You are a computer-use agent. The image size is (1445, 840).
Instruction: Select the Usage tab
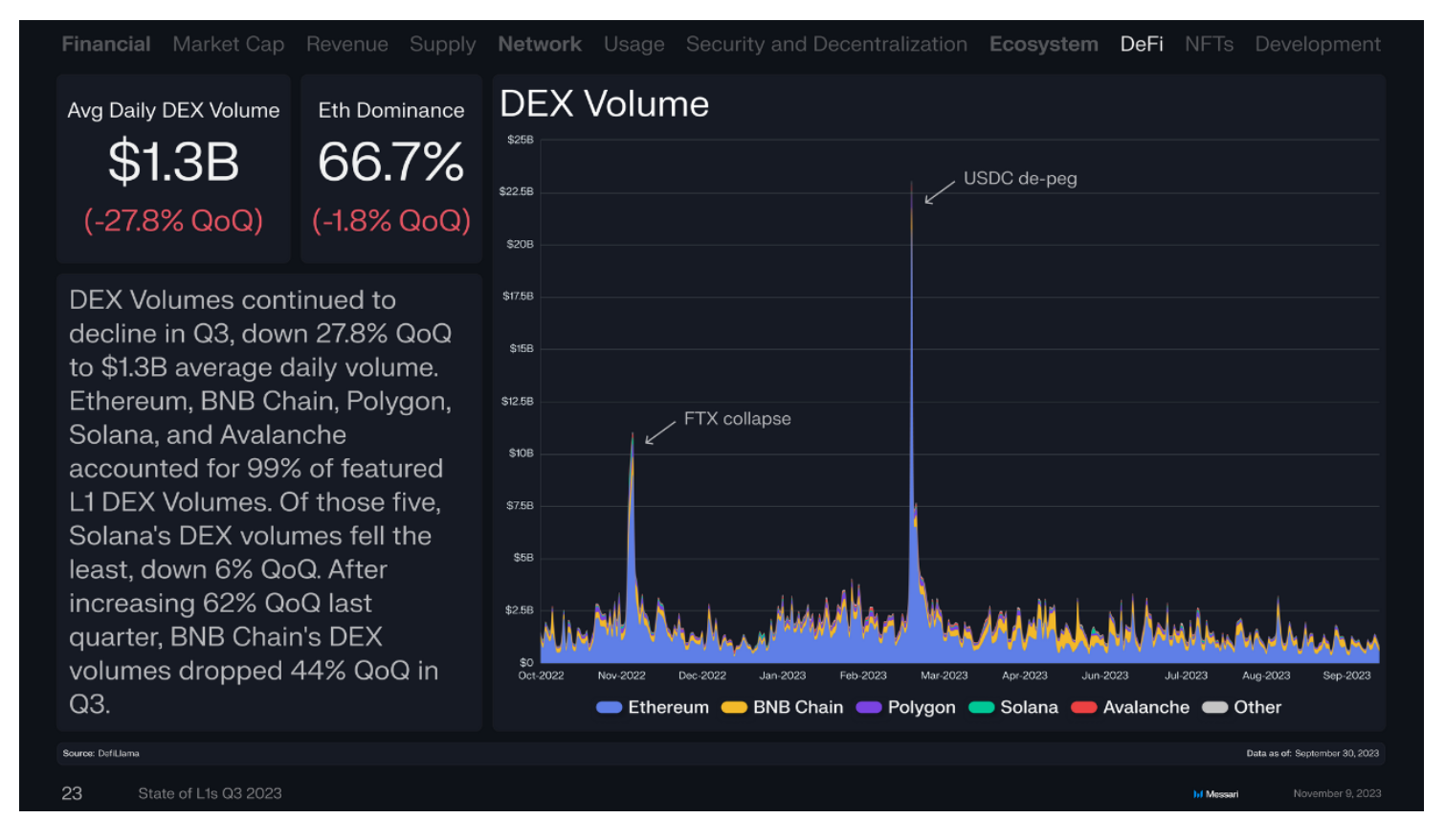(x=634, y=45)
